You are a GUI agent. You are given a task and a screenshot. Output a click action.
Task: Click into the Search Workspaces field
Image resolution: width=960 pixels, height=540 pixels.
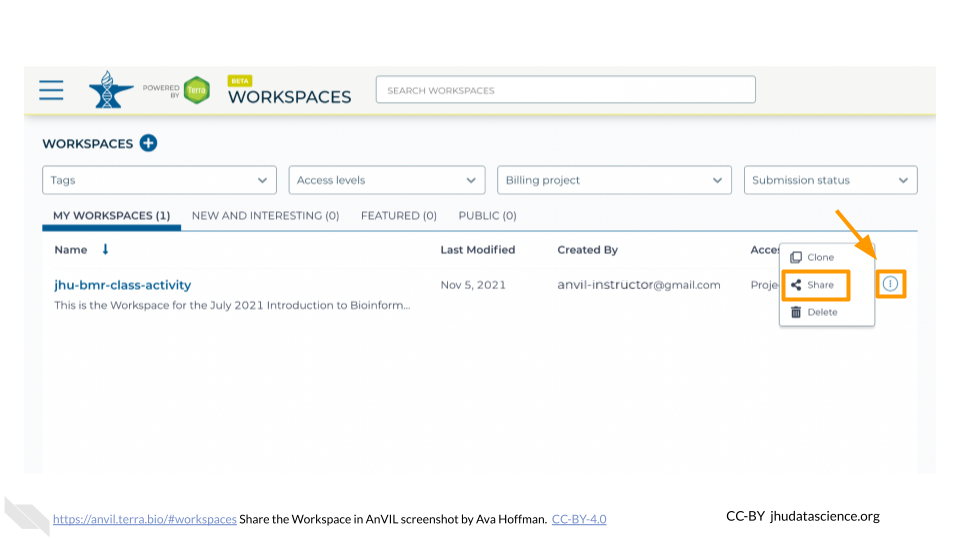click(x=566, y=90)
